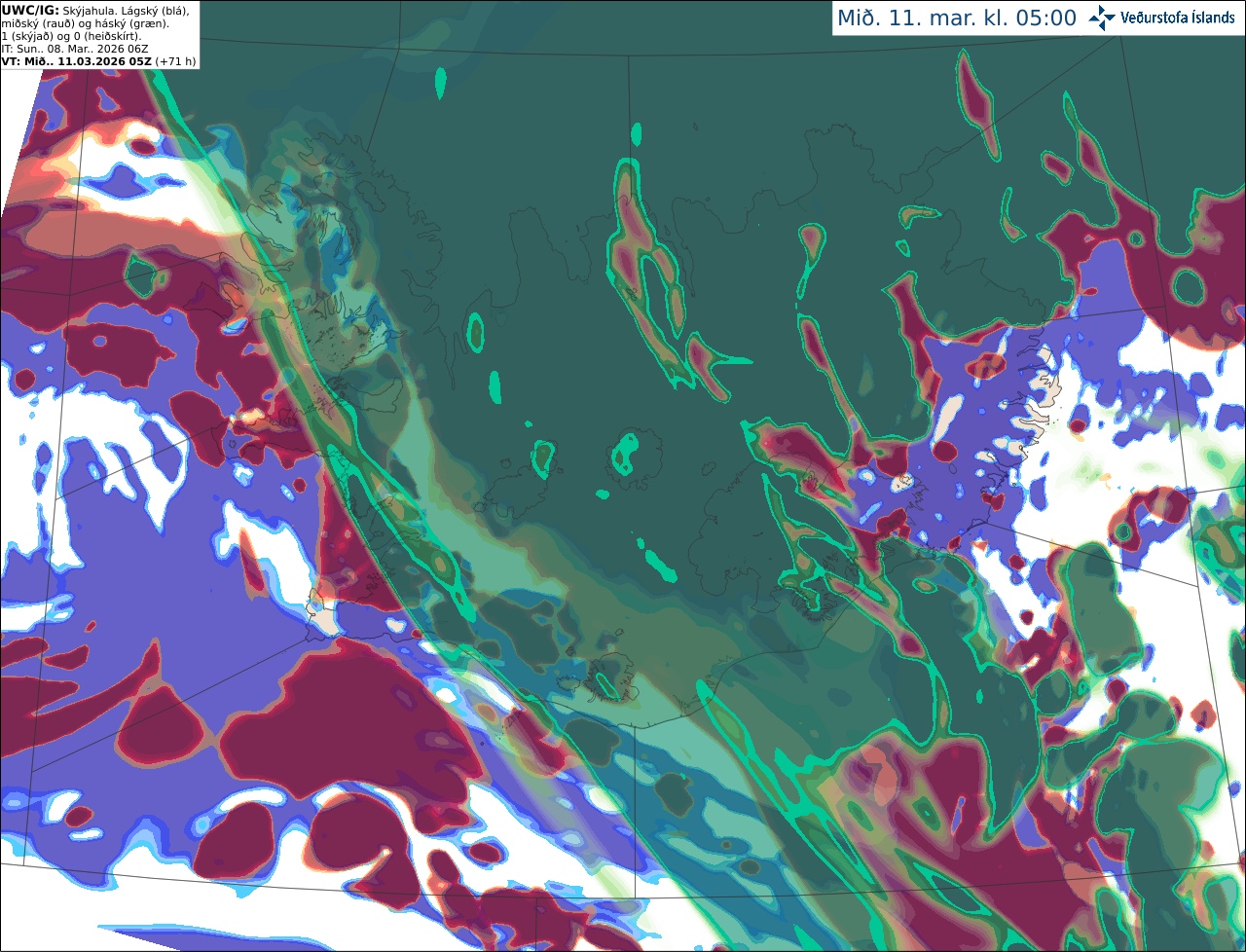
Task: Click the 'Veðurstofa Íslands' logo text
Action: 1178,18
